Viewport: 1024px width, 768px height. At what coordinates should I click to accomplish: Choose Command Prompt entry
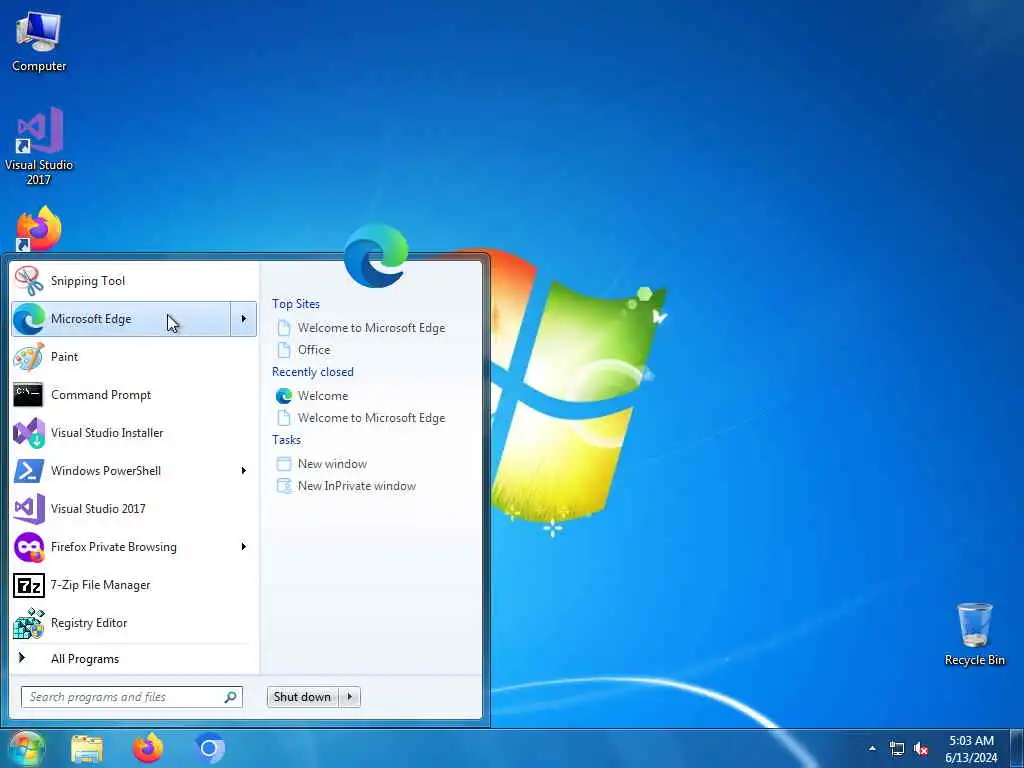coord(134,395)
